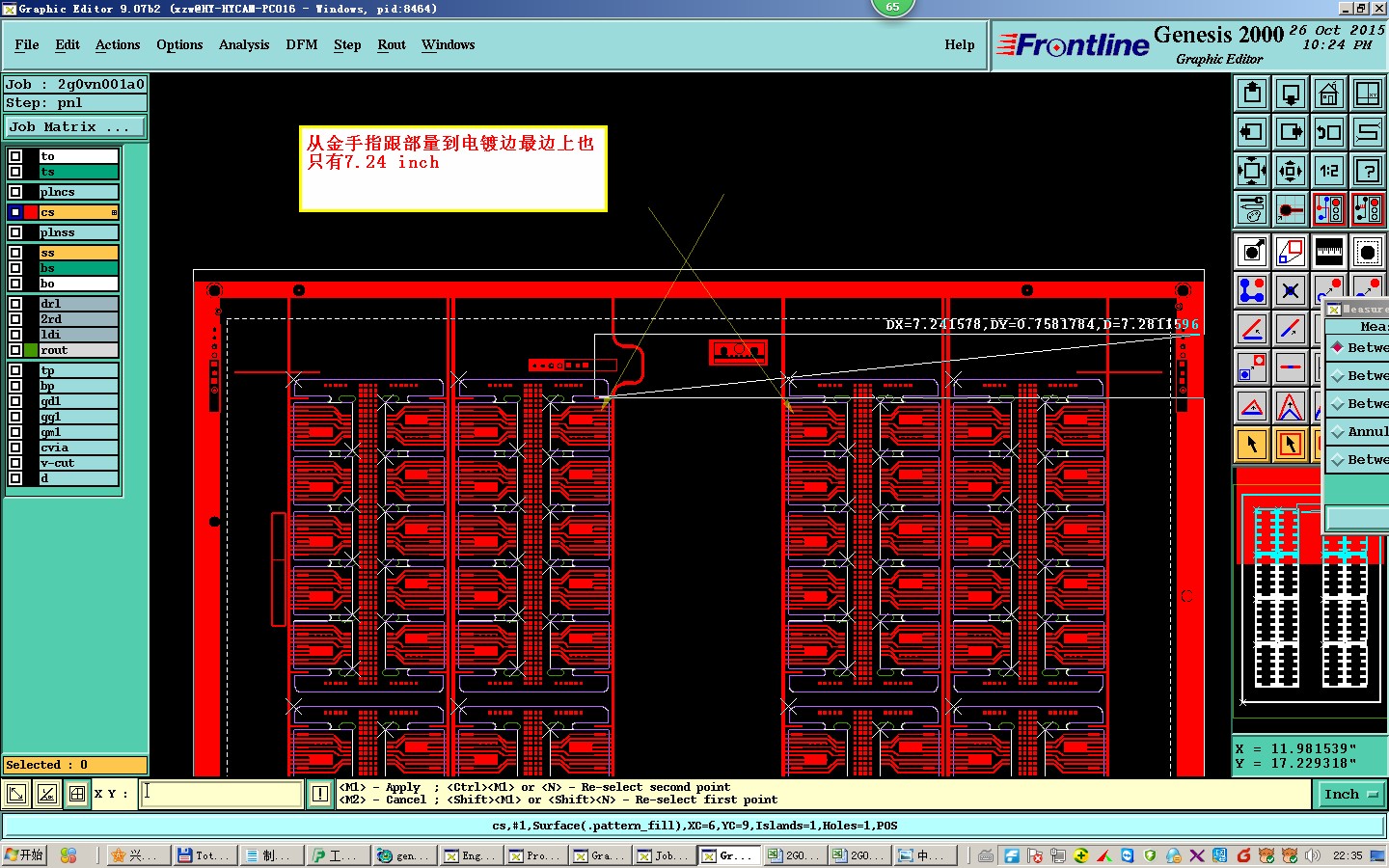Open the Help menu
Image resolution: width=1389 pixels, height=868 pixels.
(x=960, y=44)
